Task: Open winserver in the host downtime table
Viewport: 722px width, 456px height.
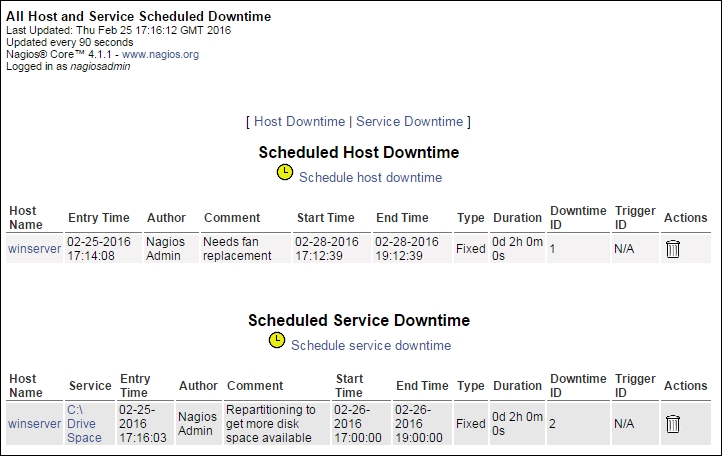Action: click(x=35, y=249)
